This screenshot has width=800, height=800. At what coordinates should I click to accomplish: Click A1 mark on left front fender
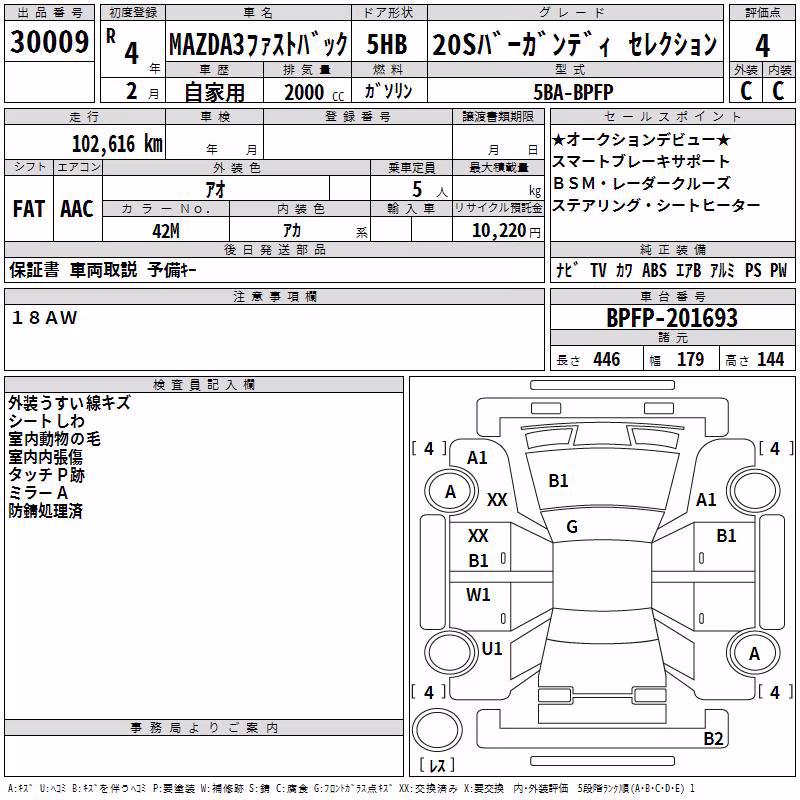[477, 458]
